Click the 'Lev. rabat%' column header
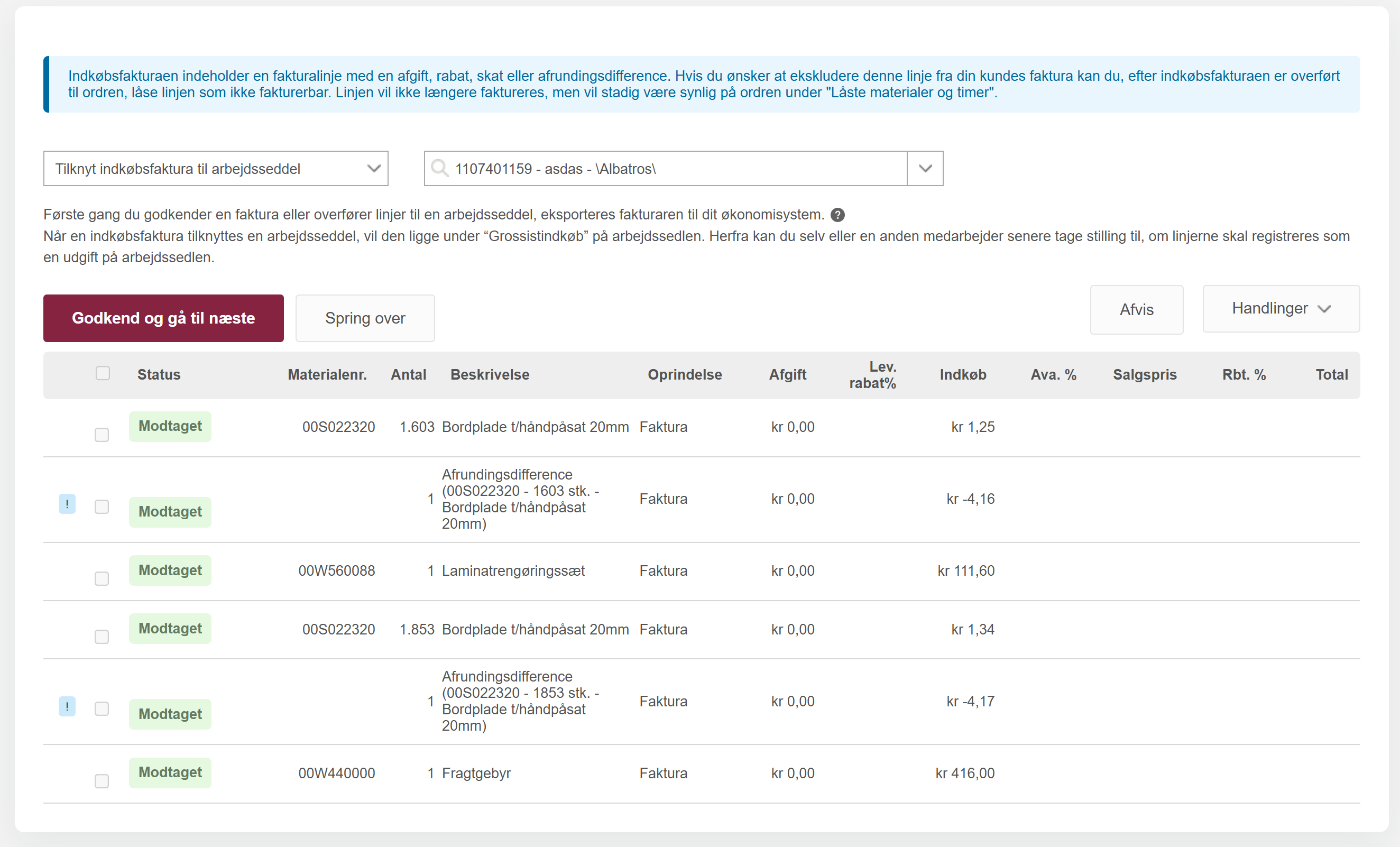 pyautogui.click(x=873, y=375)
